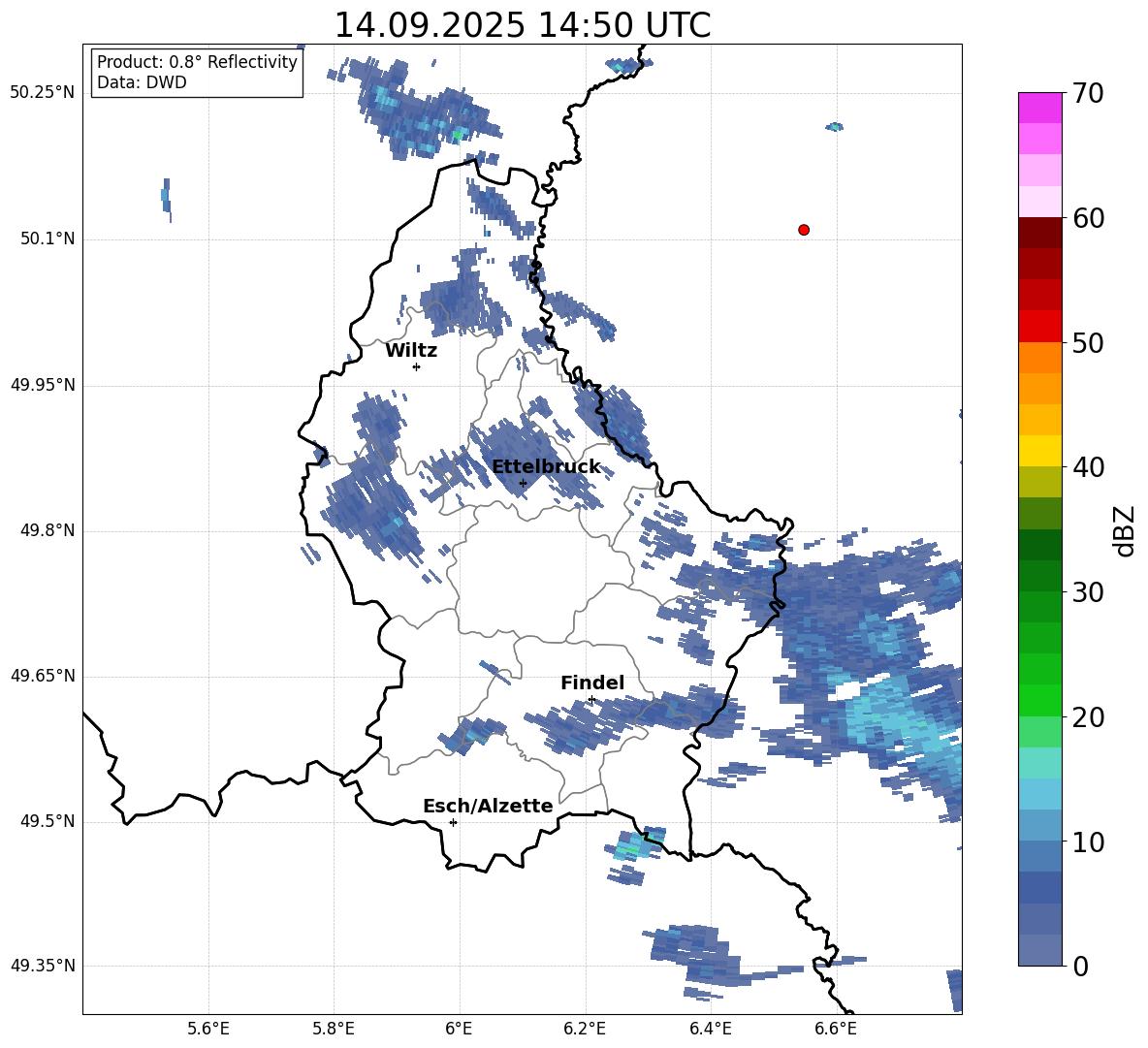Click the 49.95°N latitude label
This screenshot has width=1148, height=1048.
(x=43, y=385)
